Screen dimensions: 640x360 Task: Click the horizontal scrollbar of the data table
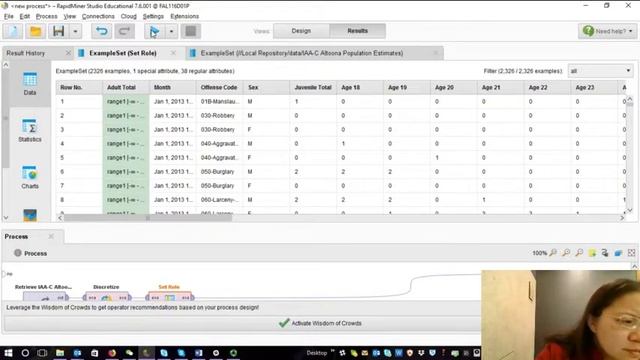(147, 218)
